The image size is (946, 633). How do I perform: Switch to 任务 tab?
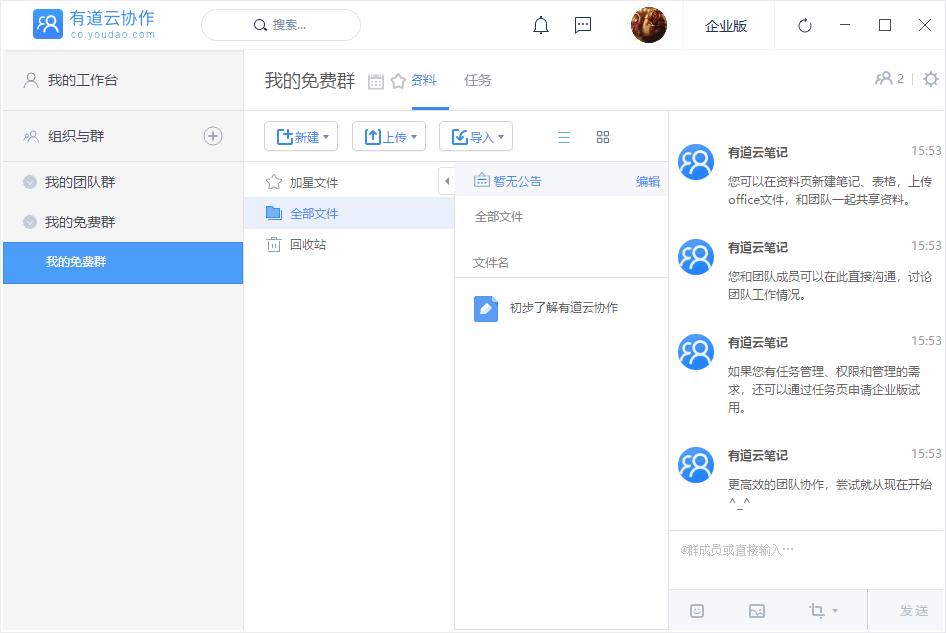pyautogui.click(x=477, y=80)
